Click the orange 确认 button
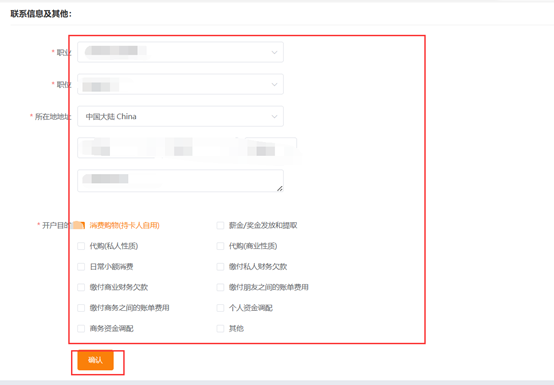Screen dimensions: 554x385 95,360
